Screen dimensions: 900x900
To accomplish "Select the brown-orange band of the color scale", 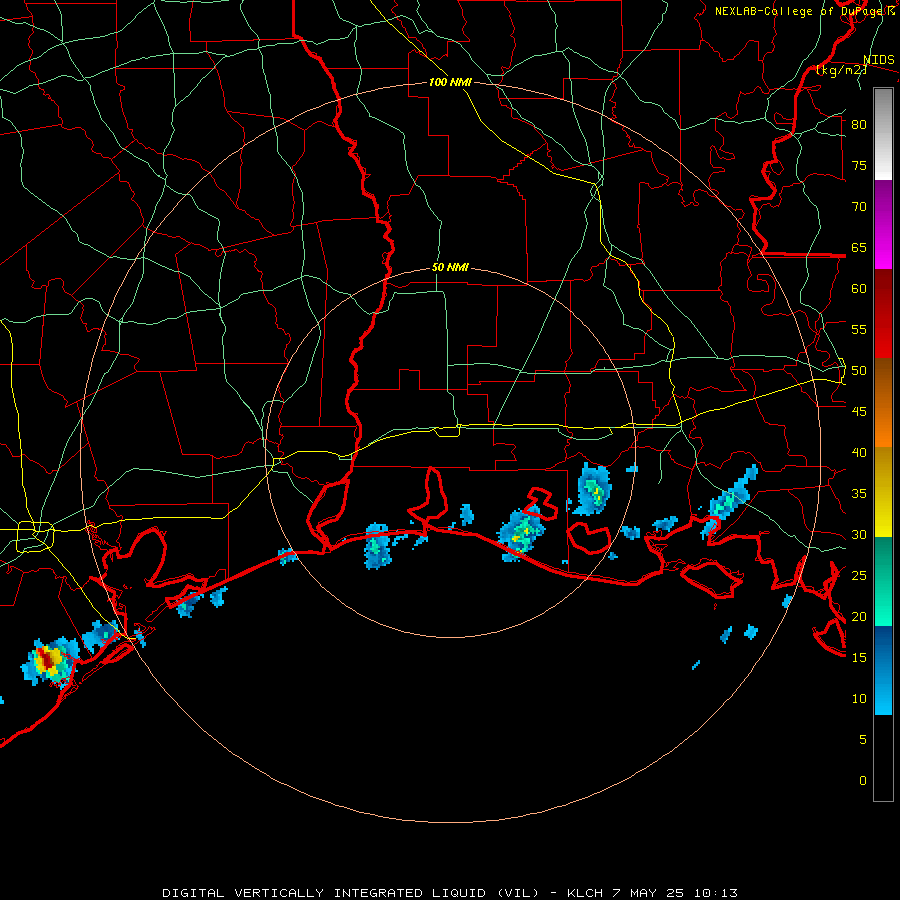I will click(883, 403).
